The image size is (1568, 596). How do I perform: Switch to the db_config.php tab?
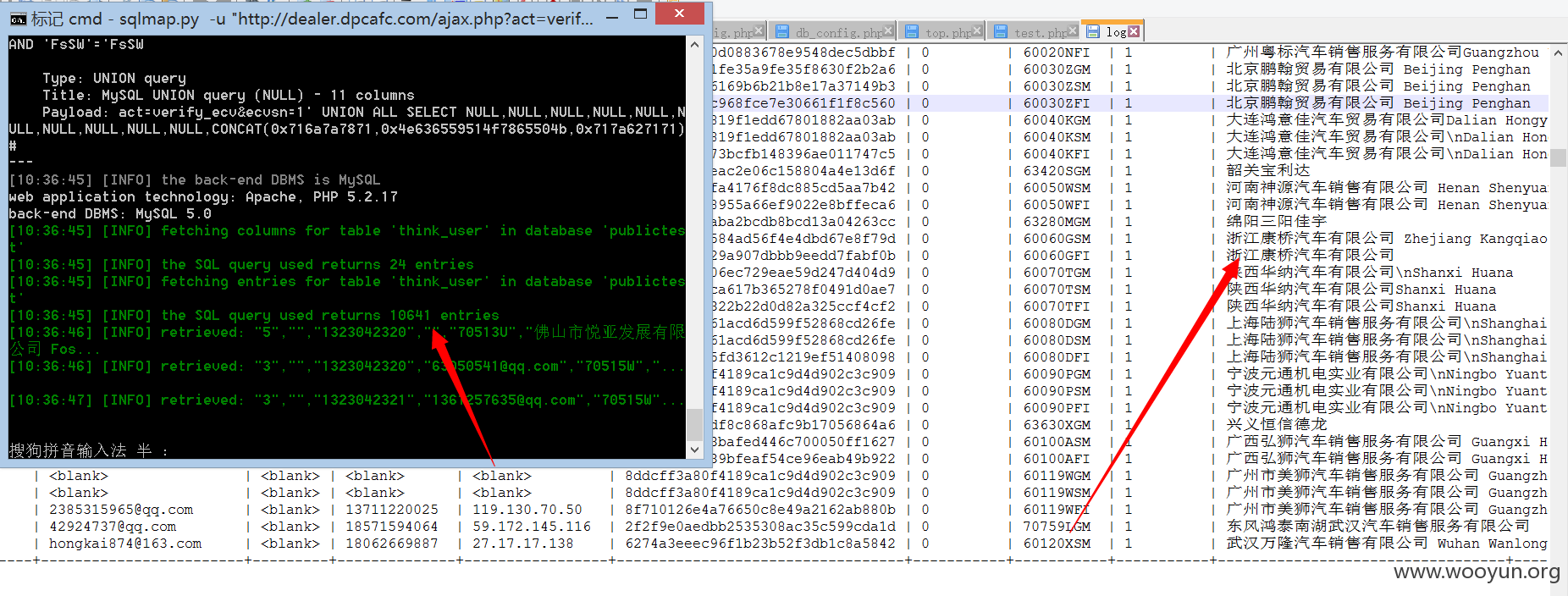click(x=832, y=32)
